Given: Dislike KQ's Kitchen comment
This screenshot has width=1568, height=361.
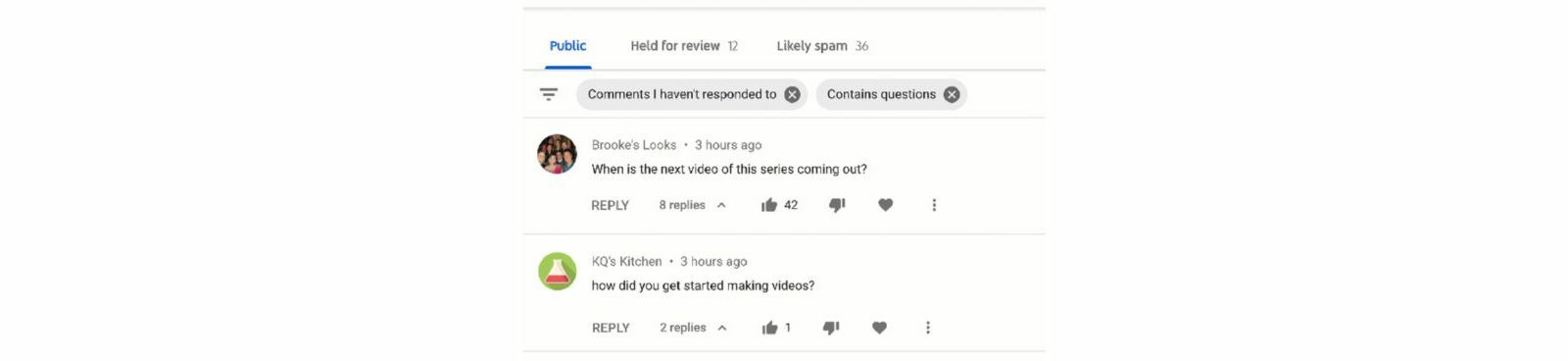Looking at the screenshot, I should point(831,328).
